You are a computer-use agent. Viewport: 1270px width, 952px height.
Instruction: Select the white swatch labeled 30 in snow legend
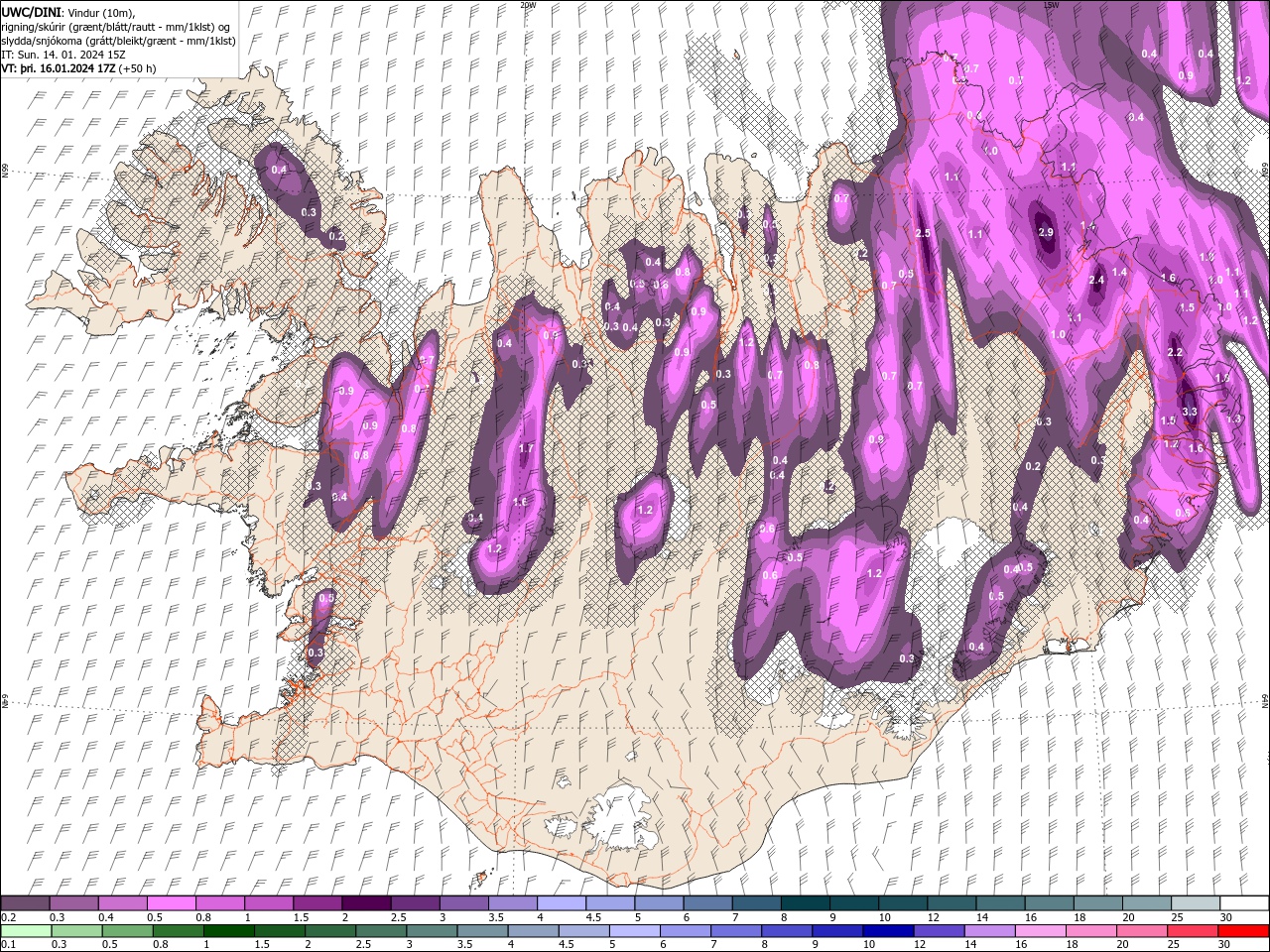click(1244, 902)
